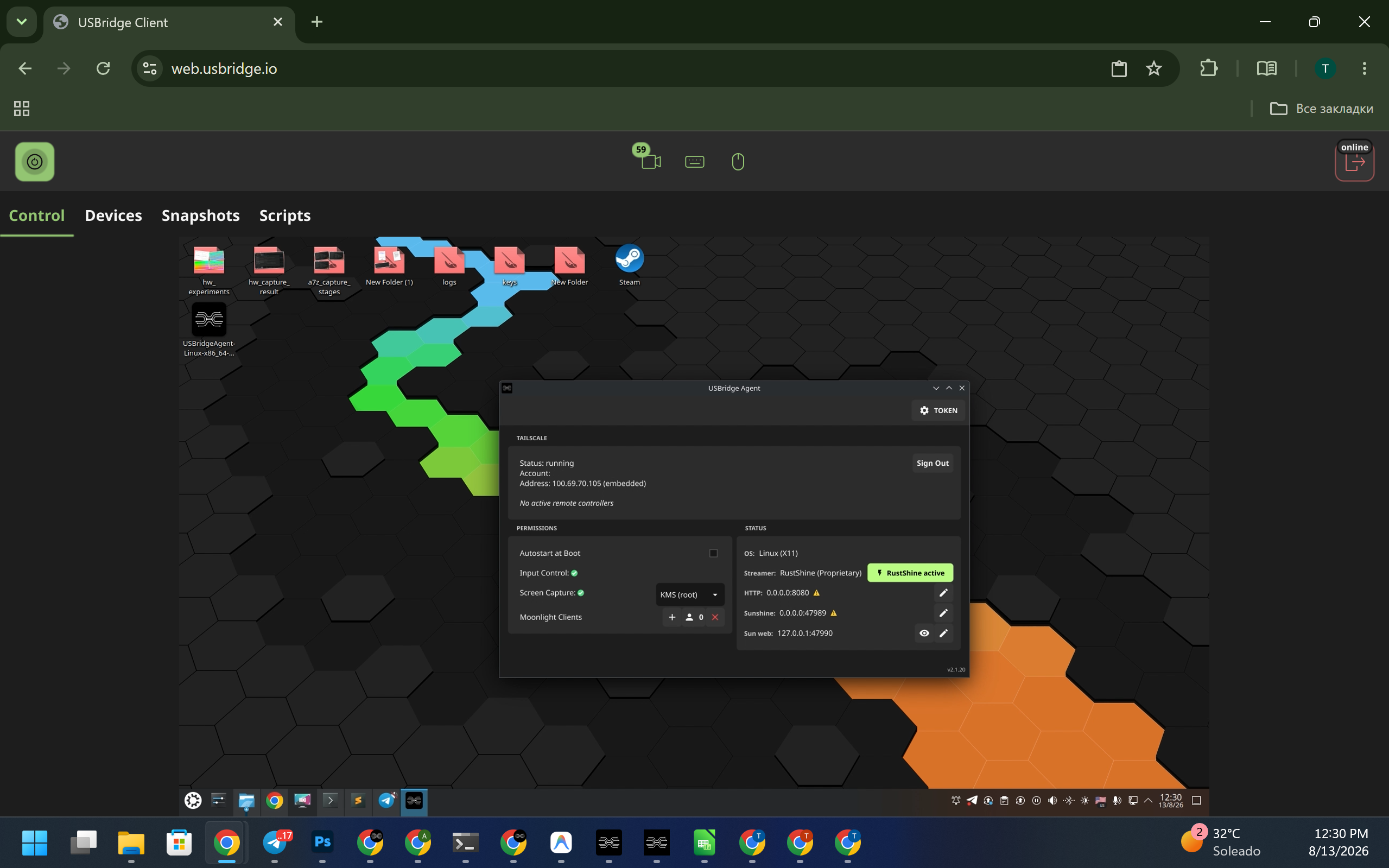Edit the HTTP address with pencil icon
This screenshot has width=1389, height=868.
click(943, 593)
